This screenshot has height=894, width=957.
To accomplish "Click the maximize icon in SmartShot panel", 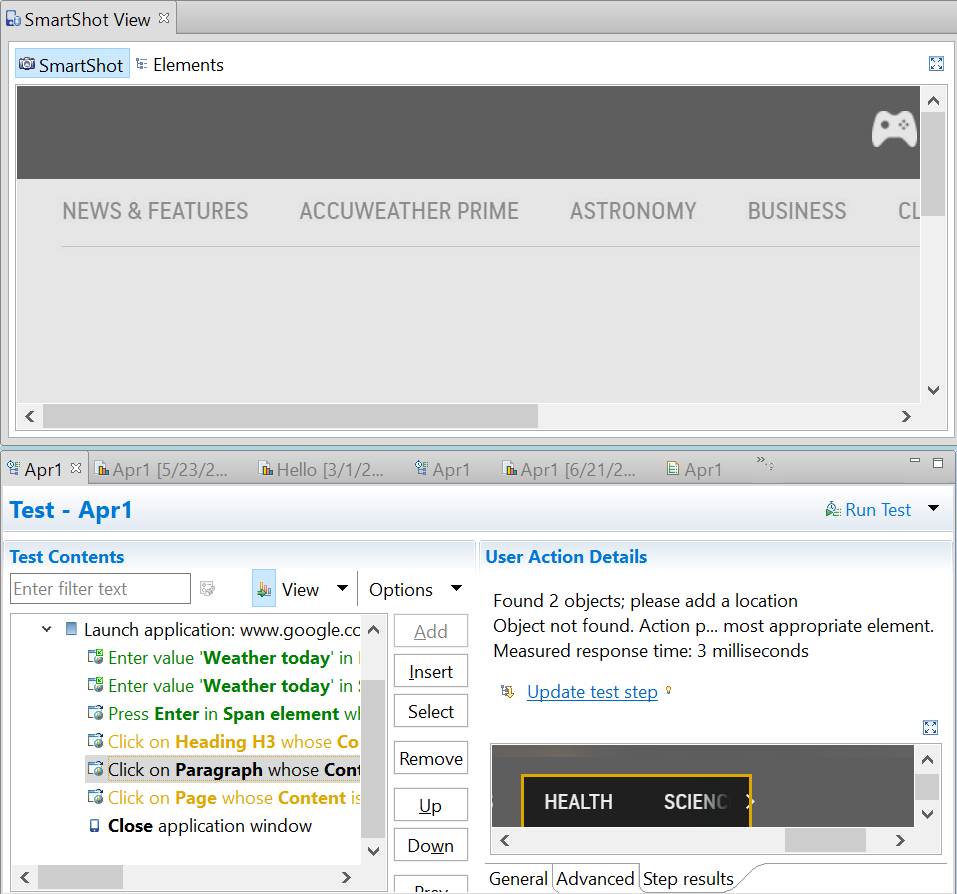I will point(936,64).
